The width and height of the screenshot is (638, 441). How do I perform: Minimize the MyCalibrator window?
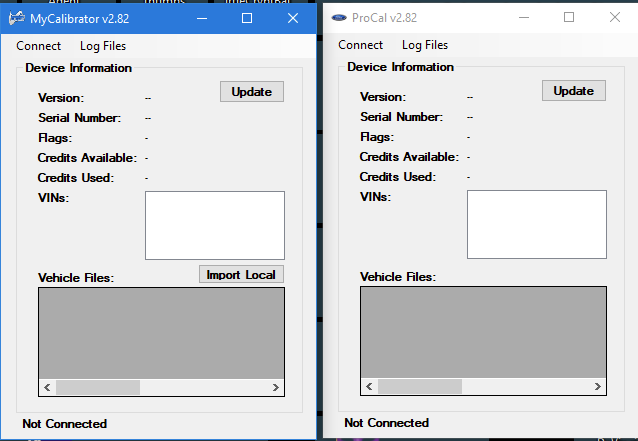(202, 18)
